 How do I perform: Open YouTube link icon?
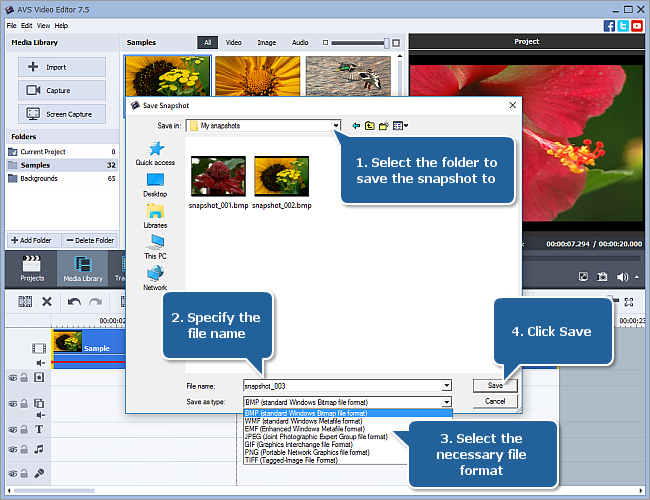click(637, 26)
